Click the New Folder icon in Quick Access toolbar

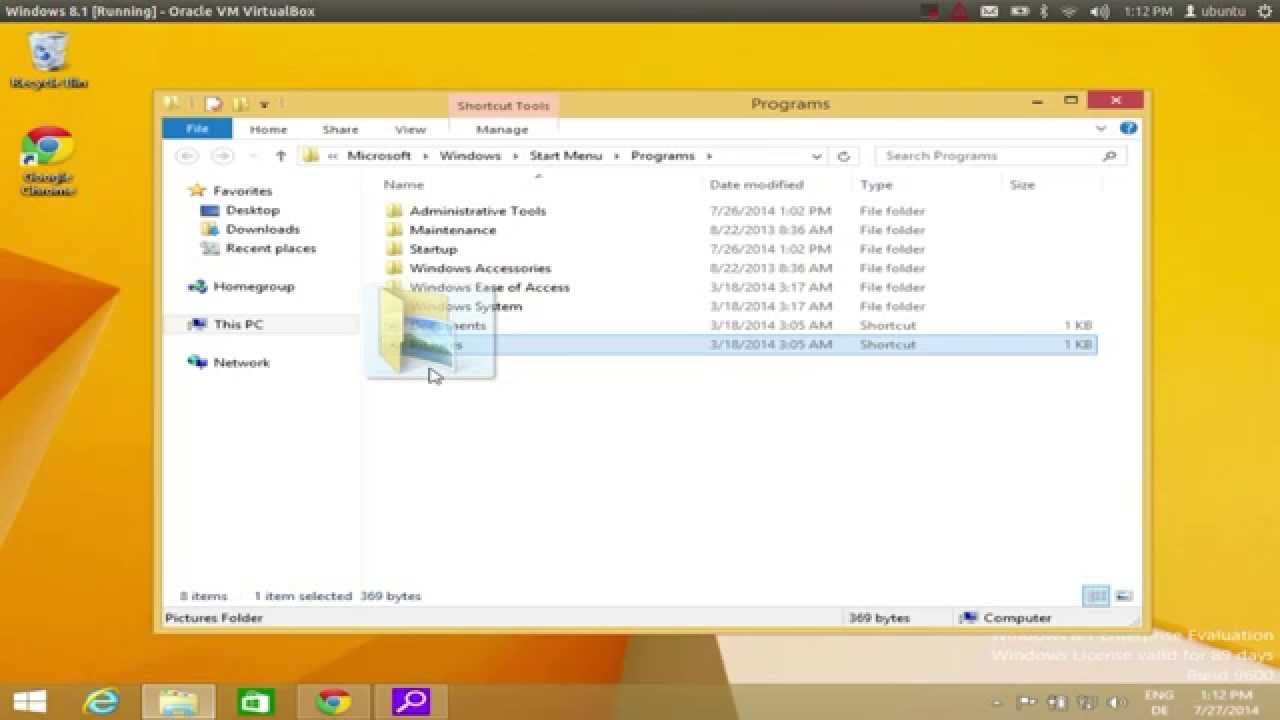(x=240, y=104)
